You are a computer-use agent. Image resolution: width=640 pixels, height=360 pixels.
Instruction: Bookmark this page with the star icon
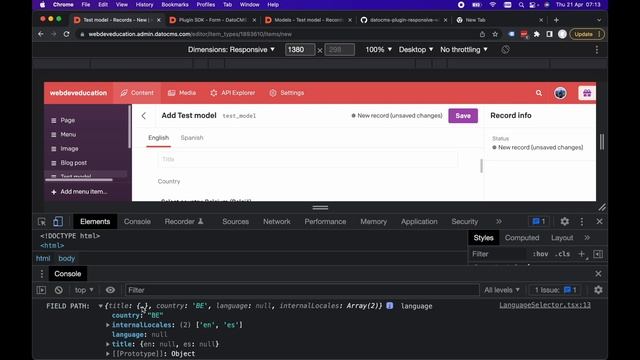point(495,34)
